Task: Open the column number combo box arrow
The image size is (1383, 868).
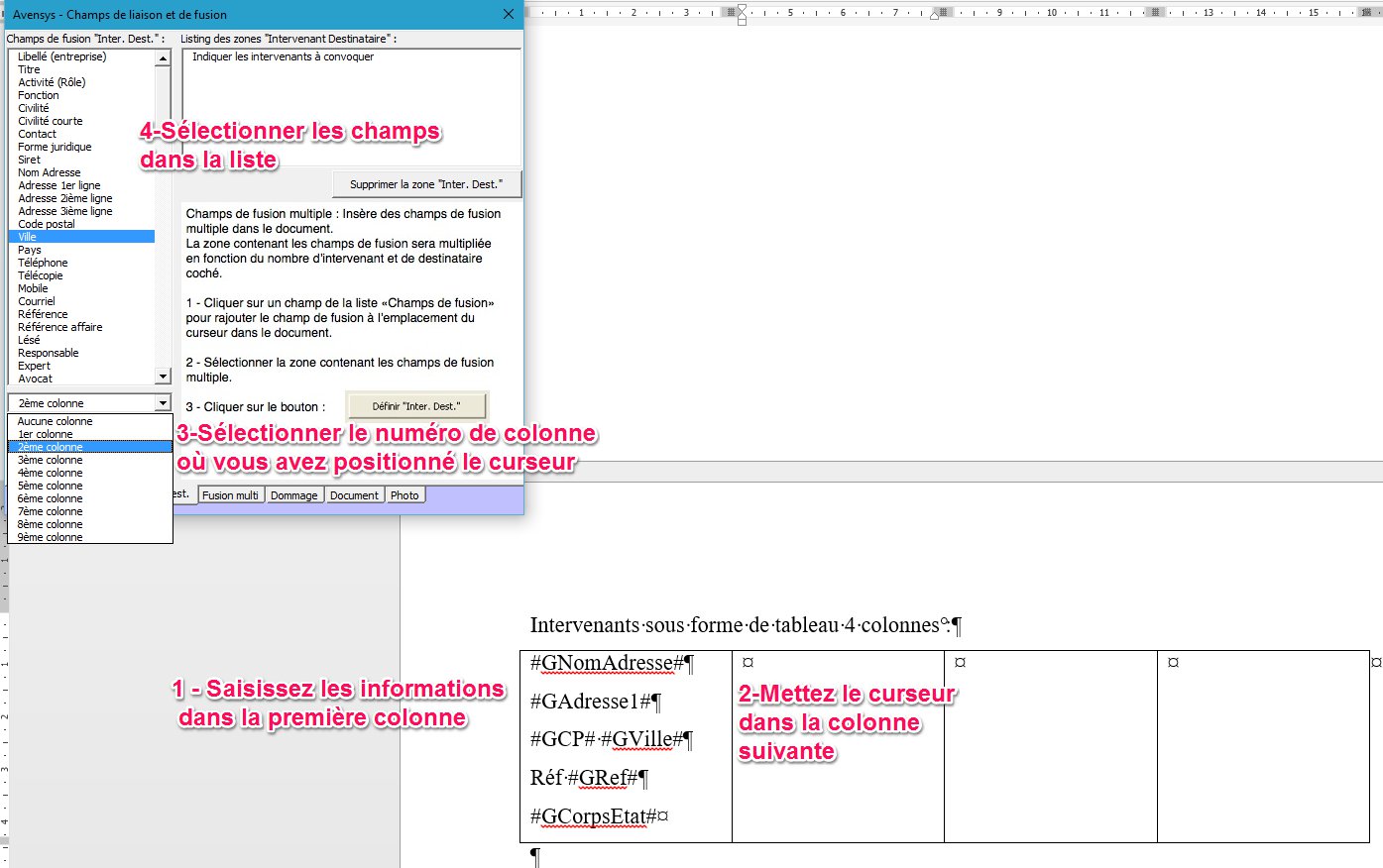Action: coord(163,403)
